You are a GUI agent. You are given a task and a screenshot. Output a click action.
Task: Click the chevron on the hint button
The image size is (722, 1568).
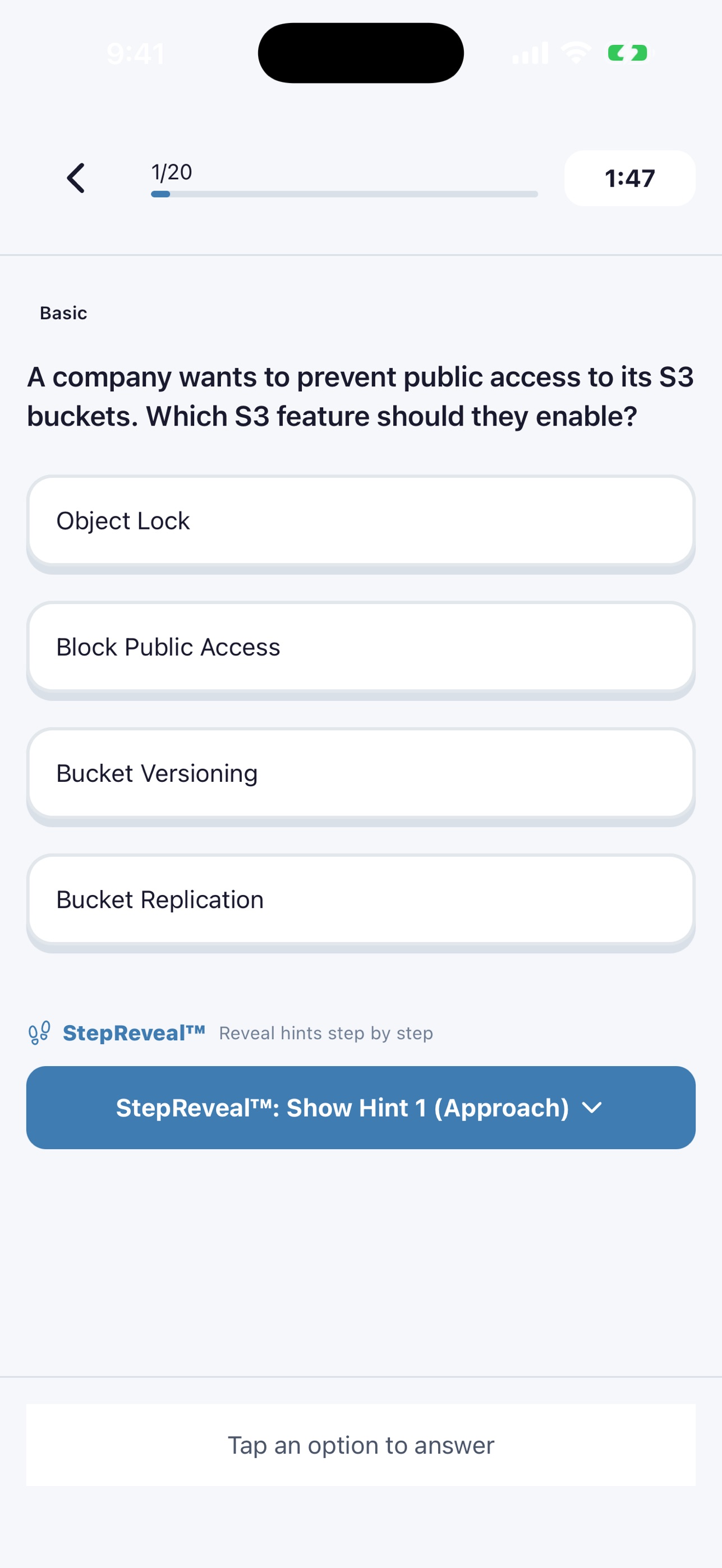point(592,1108)
